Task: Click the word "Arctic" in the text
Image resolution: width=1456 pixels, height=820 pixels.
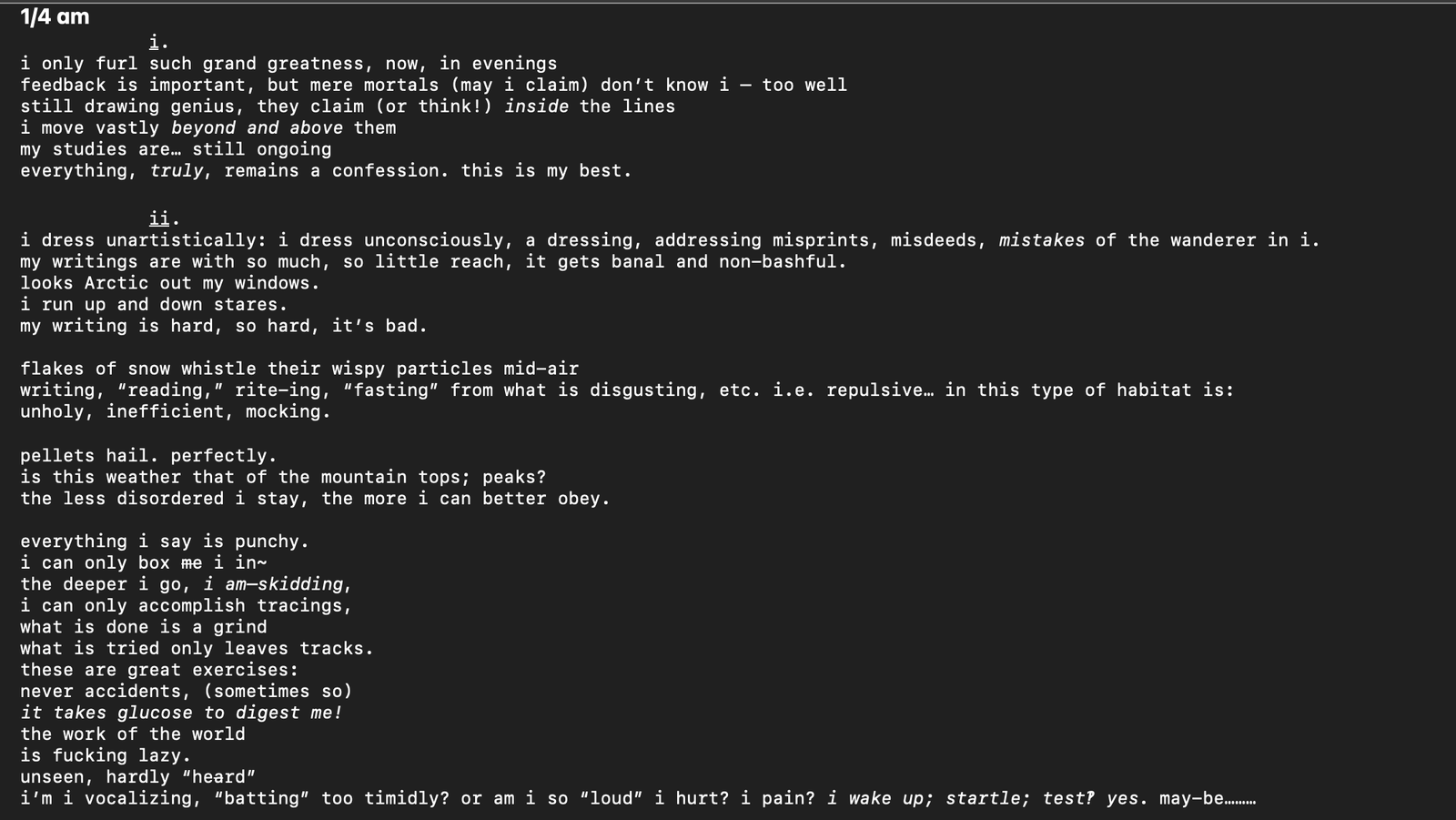Action: pyautogui.click(x=116, y=283)
